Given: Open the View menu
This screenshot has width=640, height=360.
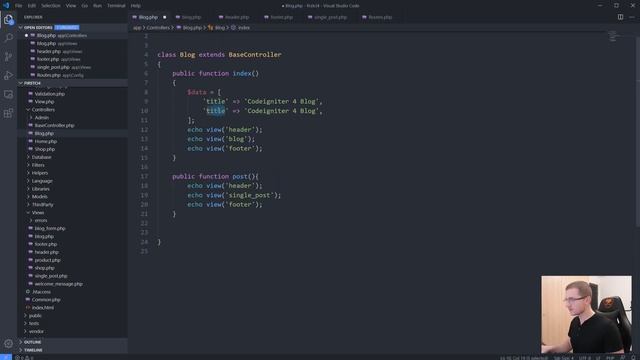Looking at the screenshot, I should [x=71, y=6].
